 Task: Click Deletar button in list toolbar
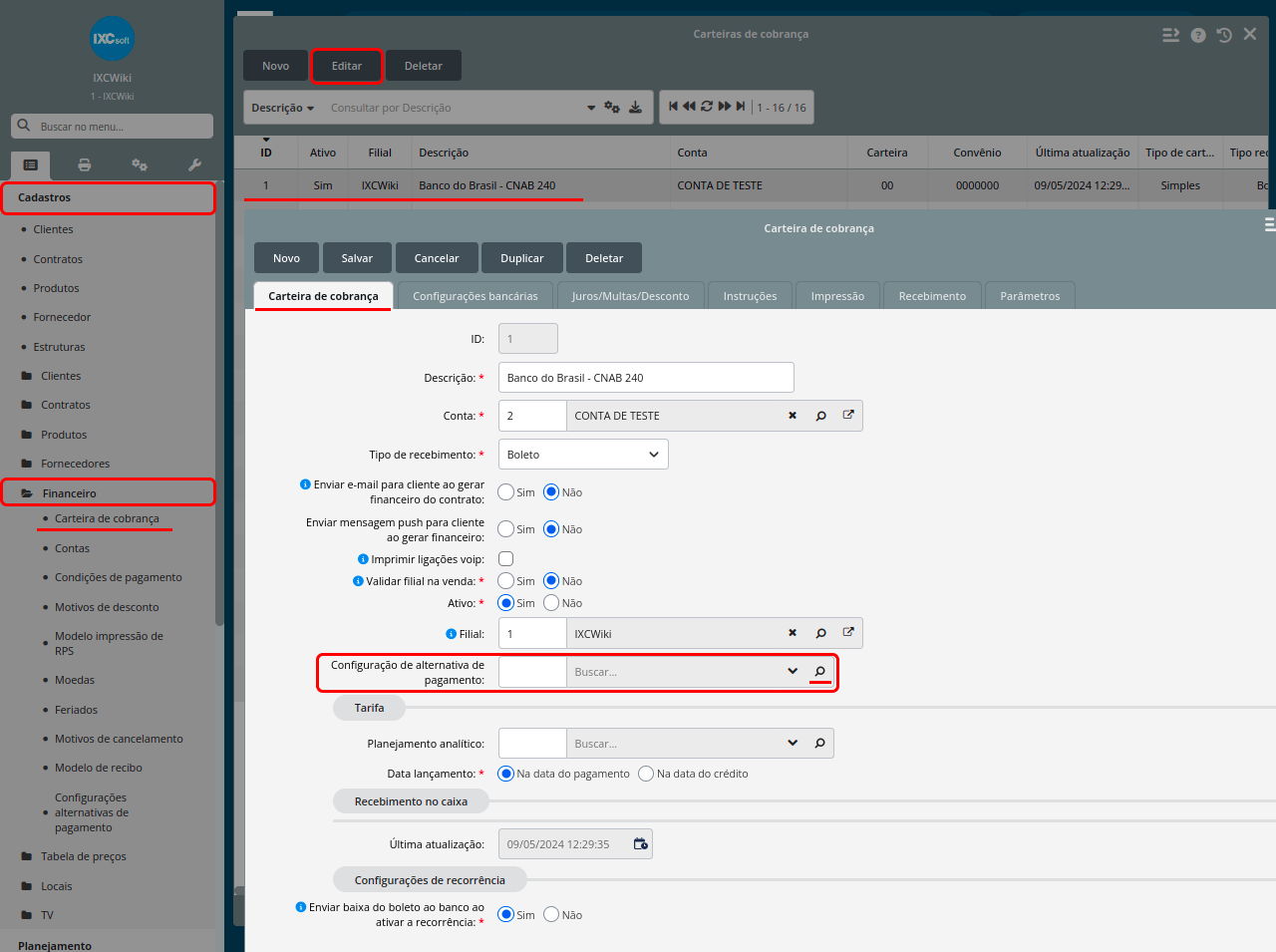[x=424, y=66]
